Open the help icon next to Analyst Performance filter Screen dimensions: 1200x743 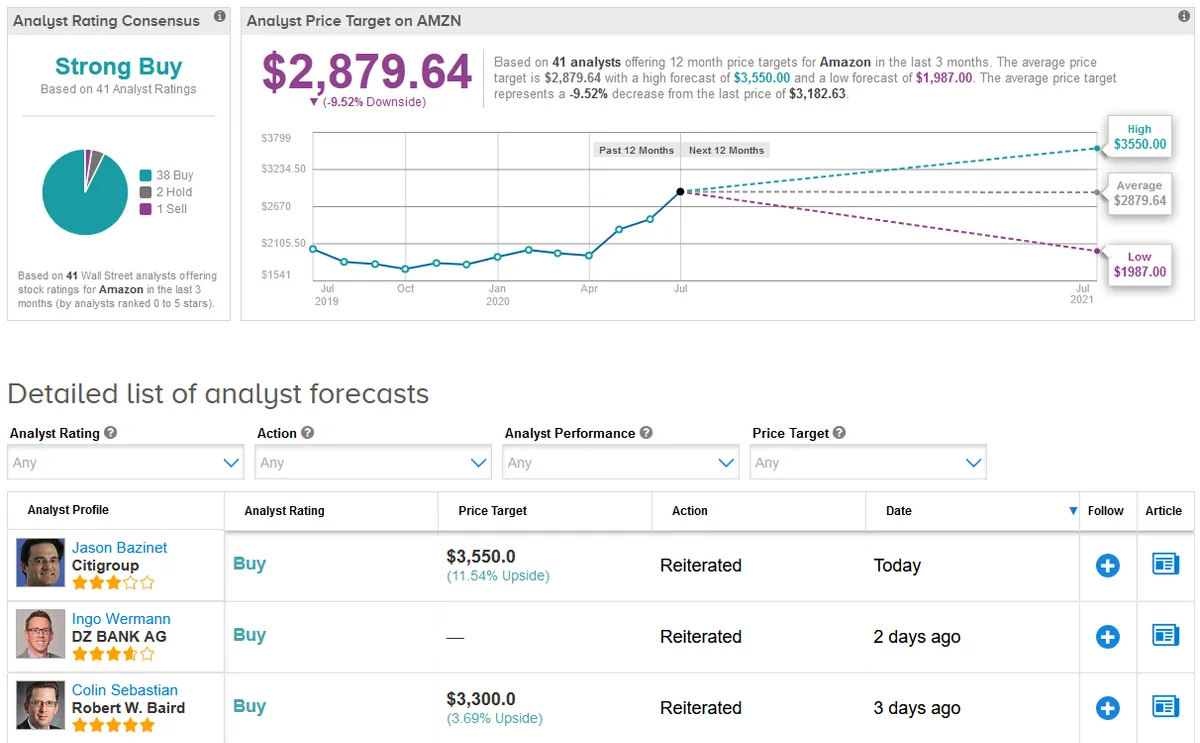(x=645, y=433)
